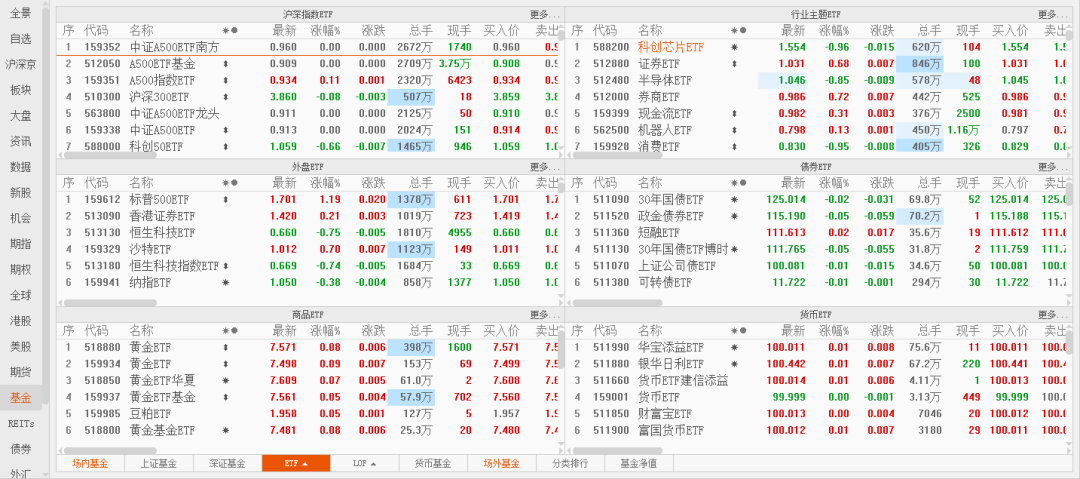Image resolution: width=1080 pixels, height=479 pixels.
Task: Select the 恒生科技ETF row
Action: point(307,232)
